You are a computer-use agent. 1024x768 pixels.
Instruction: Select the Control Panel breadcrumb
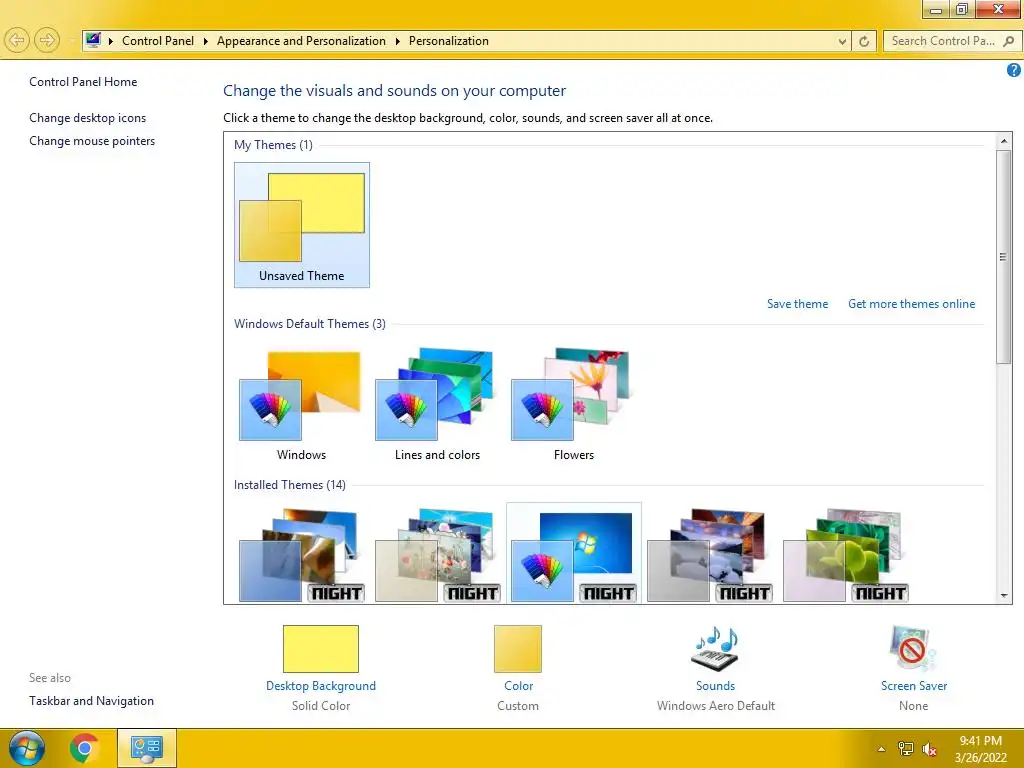pyautogui.click(x=158, y=40)
